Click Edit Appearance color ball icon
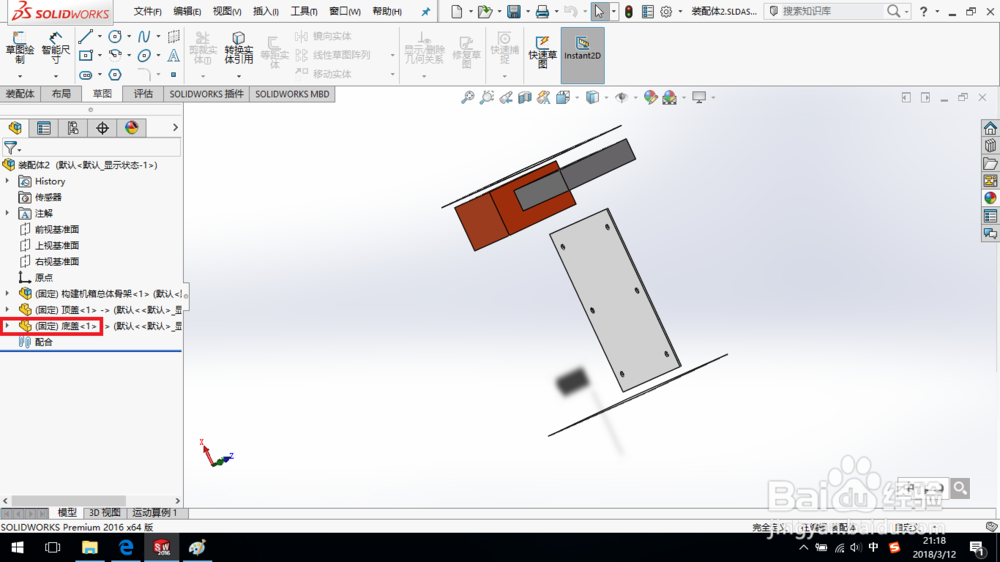 650,97
